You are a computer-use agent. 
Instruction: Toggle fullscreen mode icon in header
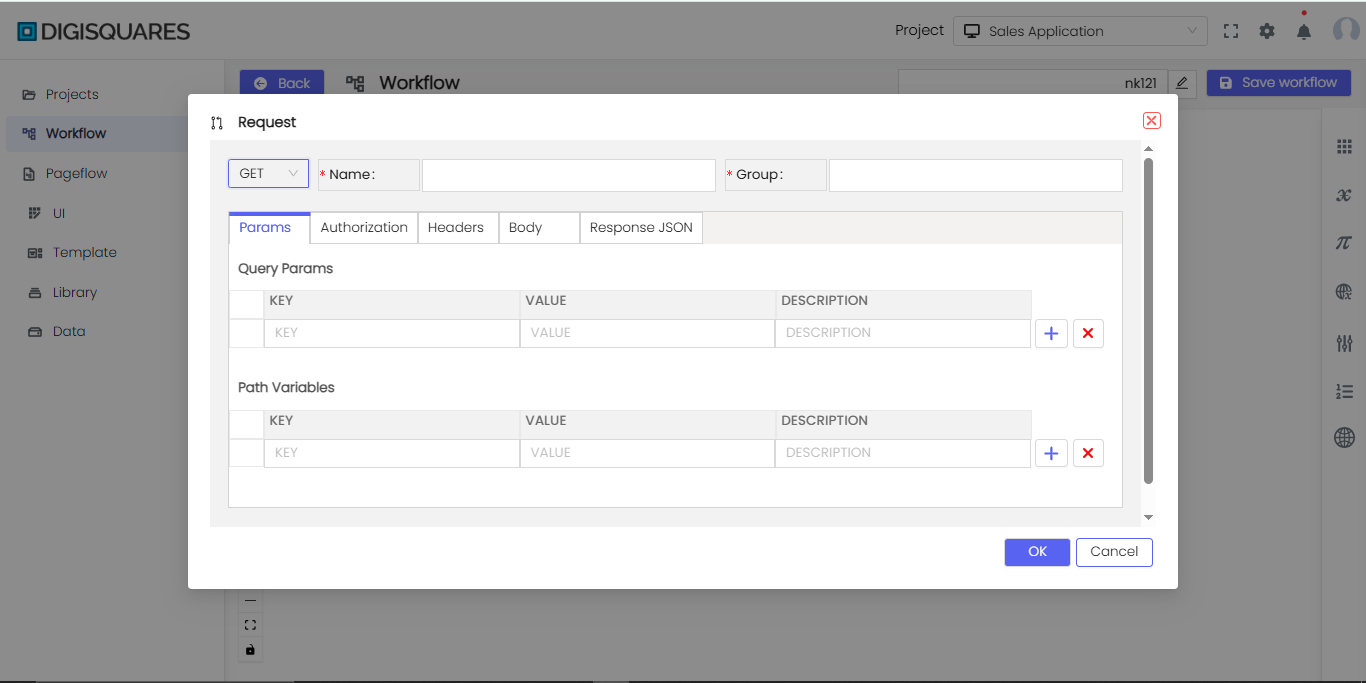click(x=1231, y=31)
